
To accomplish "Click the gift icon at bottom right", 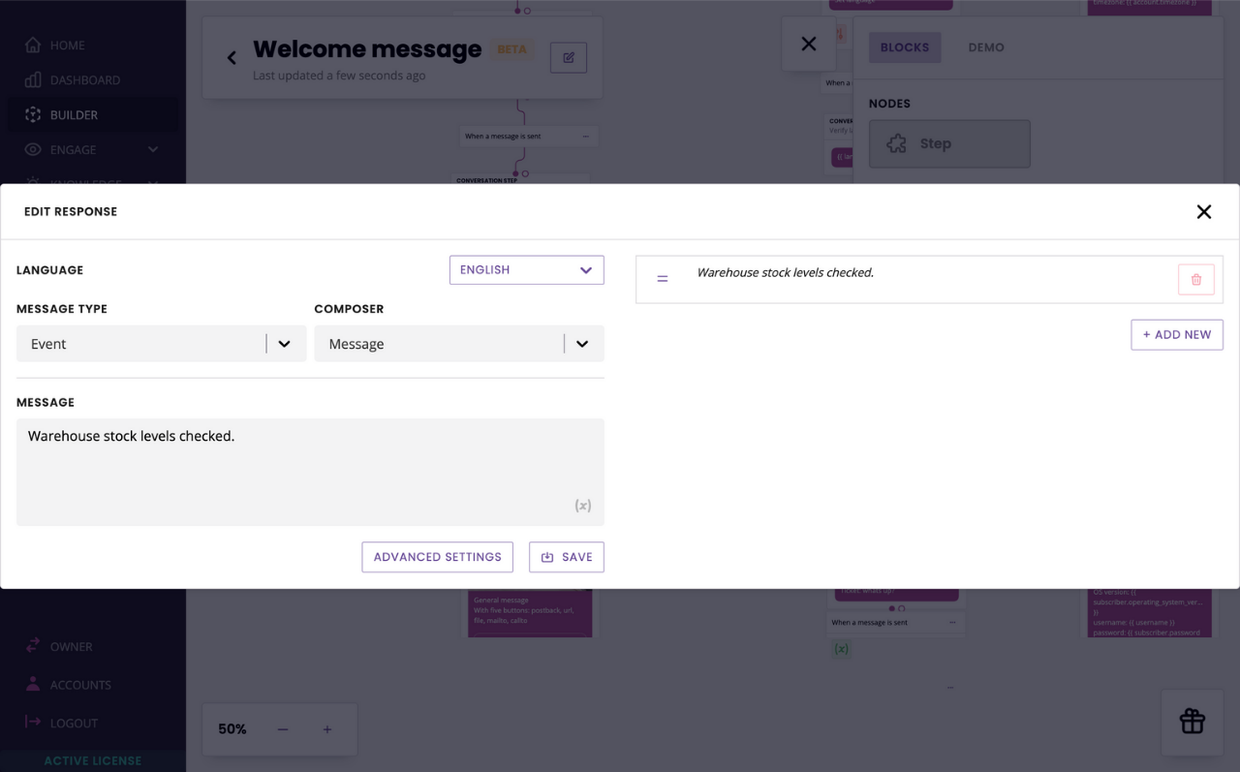I will click(x=1192, y=721).
